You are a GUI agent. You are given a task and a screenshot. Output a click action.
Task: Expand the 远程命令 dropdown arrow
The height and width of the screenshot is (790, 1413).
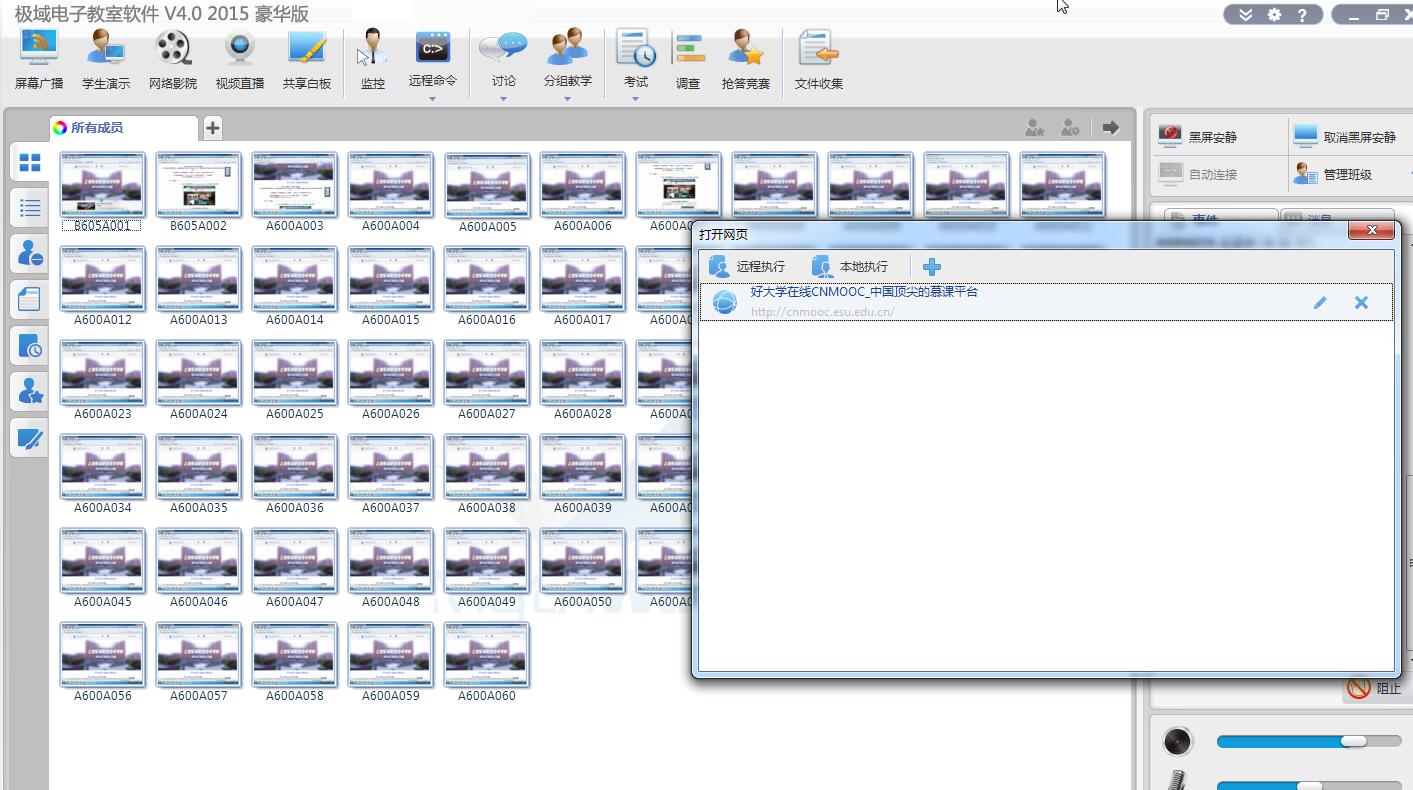432,99
